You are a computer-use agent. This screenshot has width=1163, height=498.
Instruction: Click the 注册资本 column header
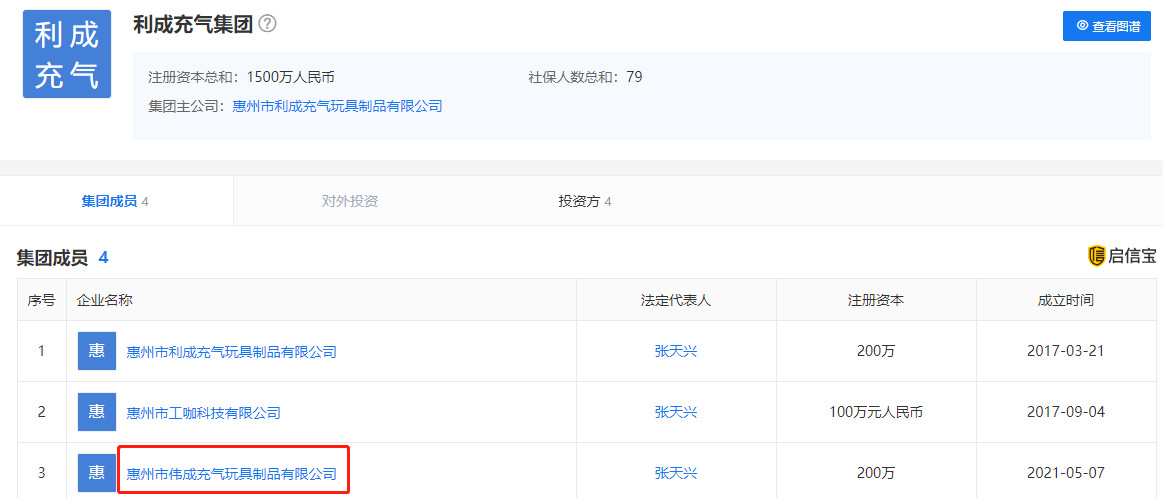point(876,301)
